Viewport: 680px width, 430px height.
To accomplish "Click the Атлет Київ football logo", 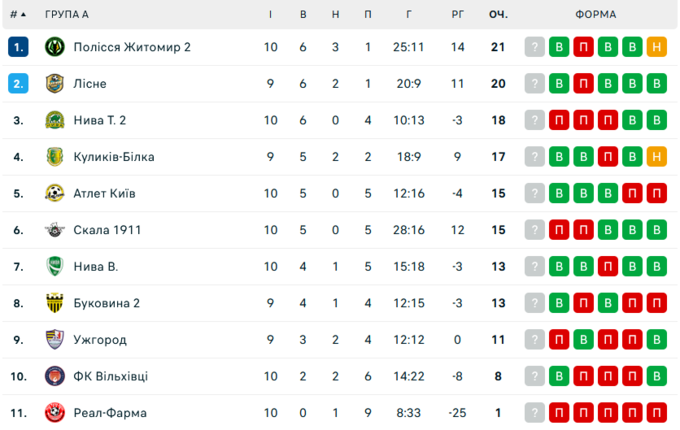I will coord(54,193).
